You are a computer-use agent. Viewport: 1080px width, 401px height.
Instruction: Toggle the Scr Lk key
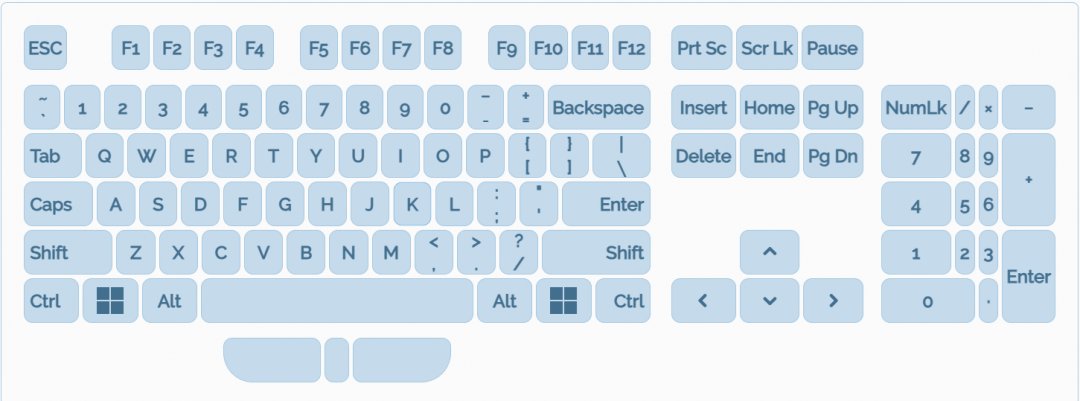coord(767,48)
